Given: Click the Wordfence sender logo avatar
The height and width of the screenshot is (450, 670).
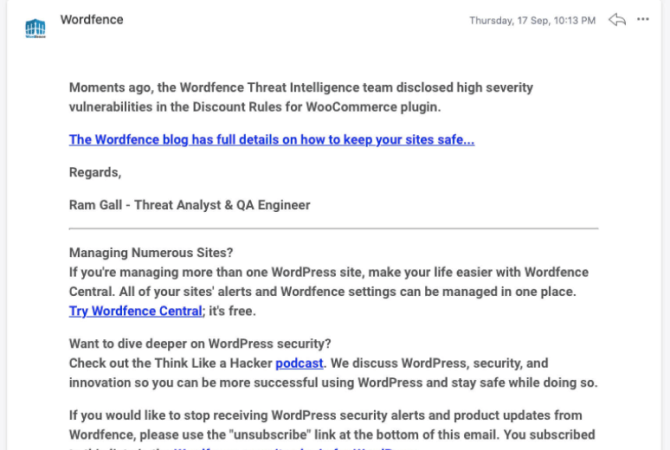Looking at the screenshot, I should point(35,29).
